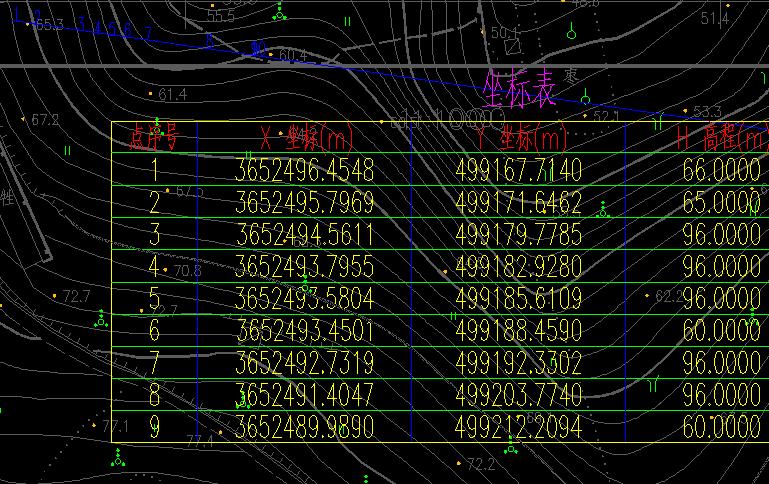
Task: Select the 62.2 spot elevation label
Action: pos(668,296)
